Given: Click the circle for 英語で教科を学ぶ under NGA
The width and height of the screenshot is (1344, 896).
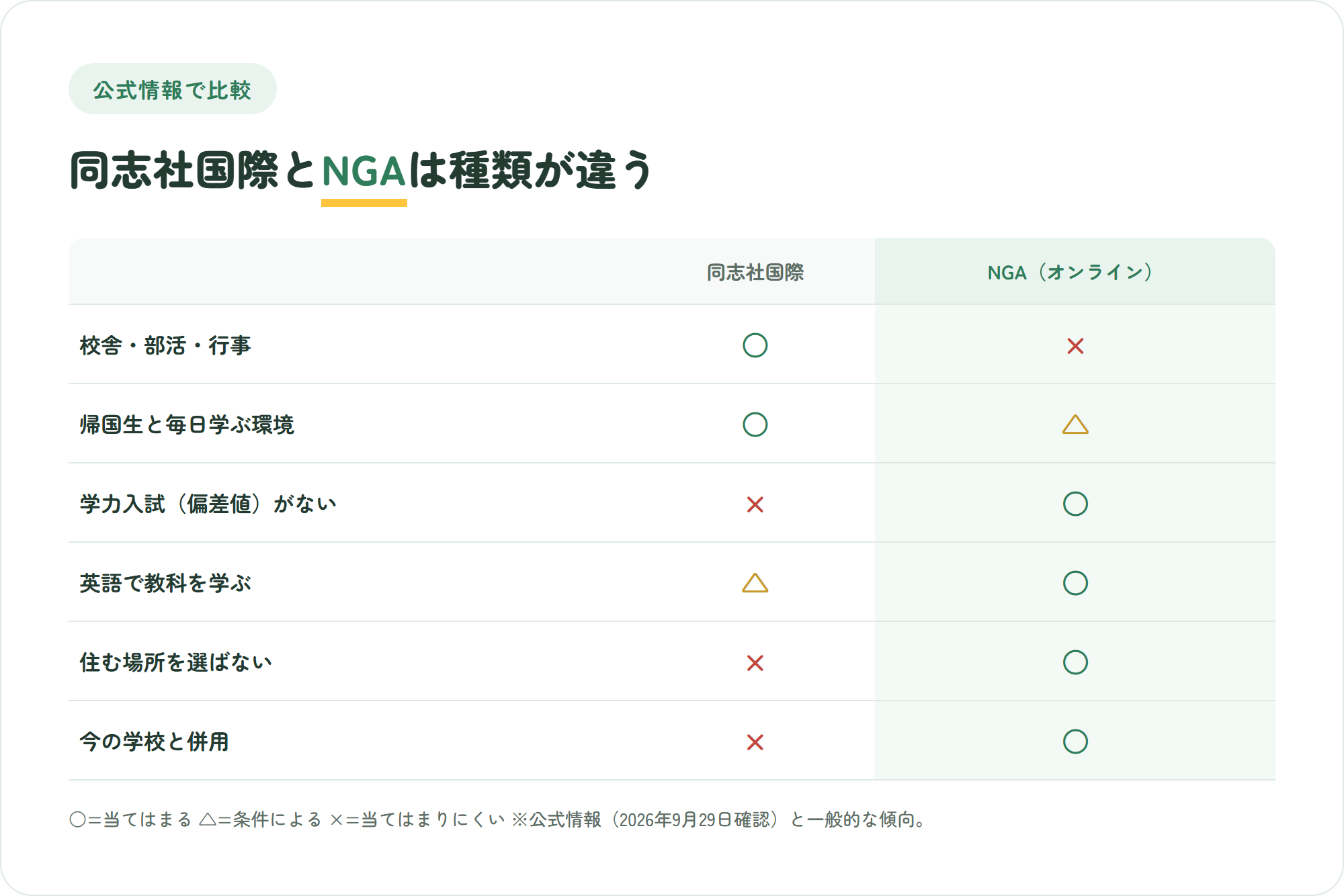Looking at the screenshot, I should tap(1075, 583).
